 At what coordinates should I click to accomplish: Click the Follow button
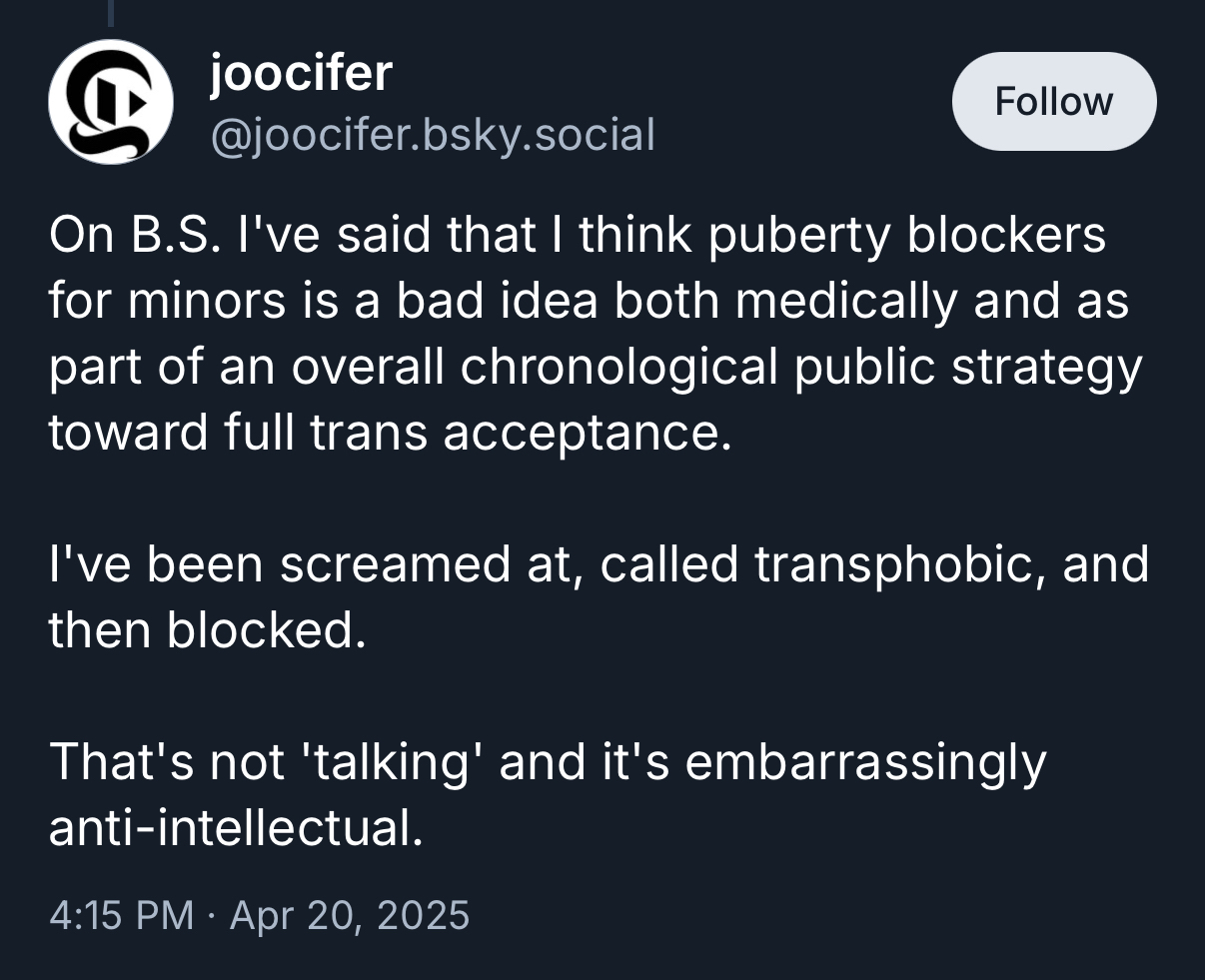pos(1054,102)
